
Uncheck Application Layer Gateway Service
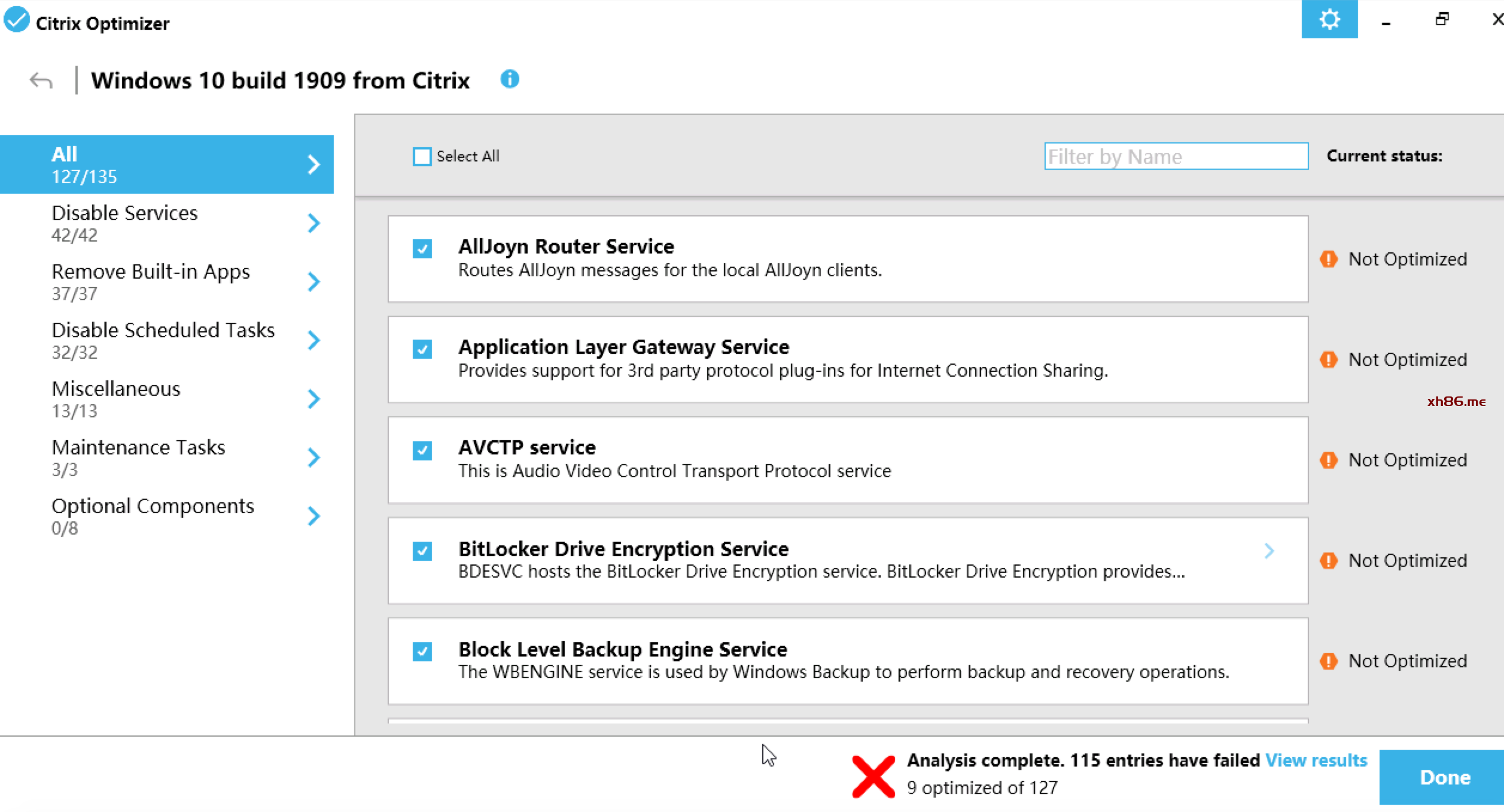(x=422, y=349)
